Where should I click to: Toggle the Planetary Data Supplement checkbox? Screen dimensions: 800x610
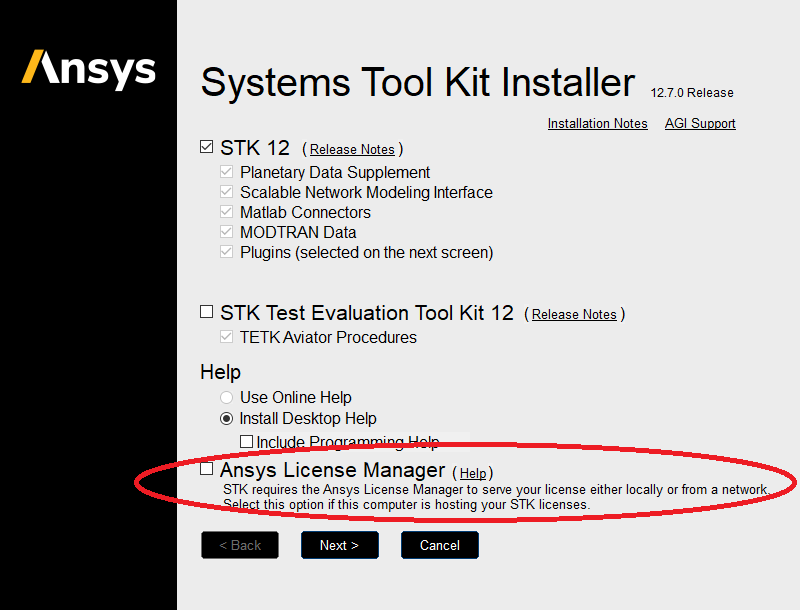(227, 172)
